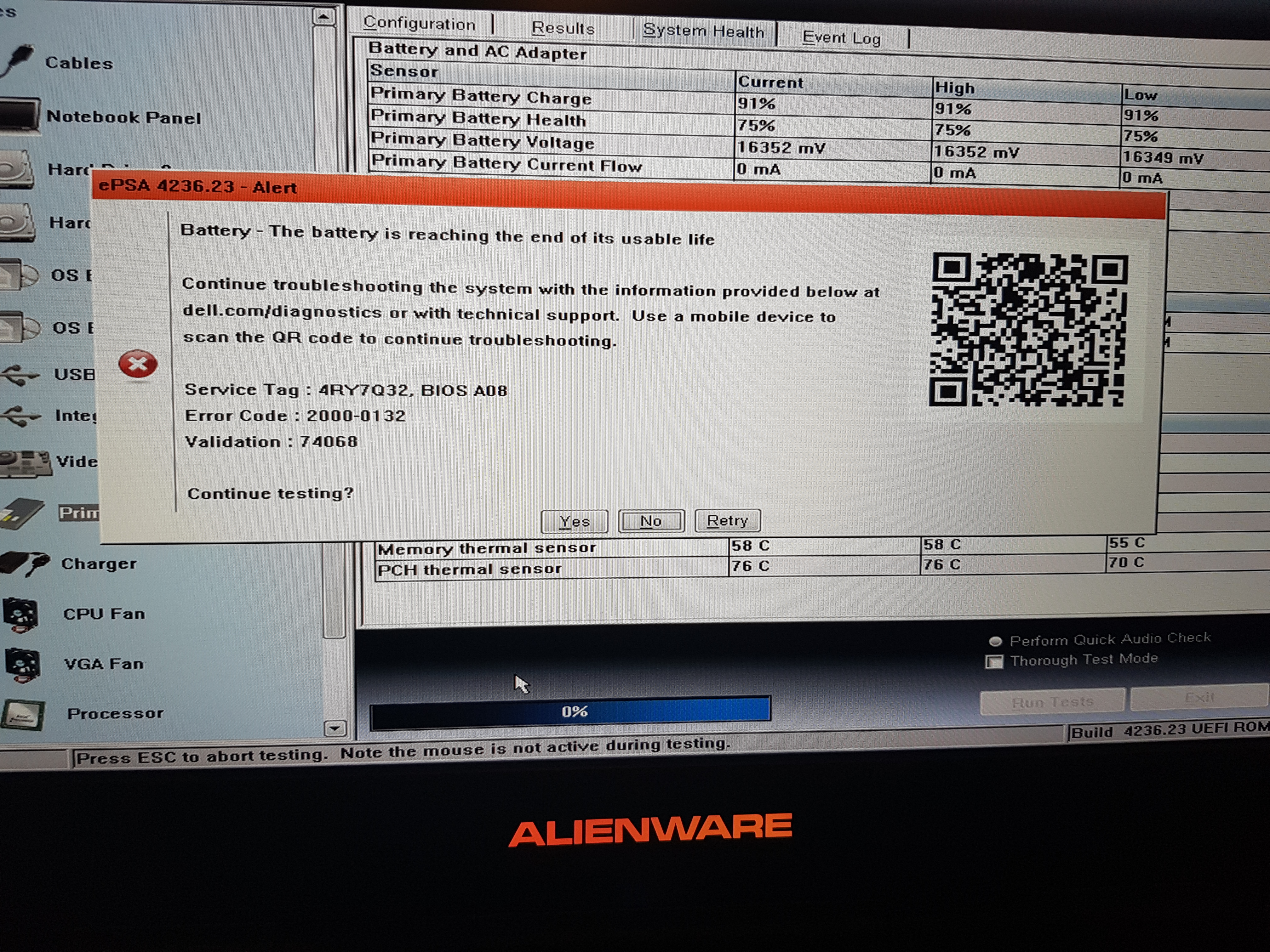The height and width of the screenshot is (952, 1270).
Task: Open the Event Log tab
Action: (841, 38)
